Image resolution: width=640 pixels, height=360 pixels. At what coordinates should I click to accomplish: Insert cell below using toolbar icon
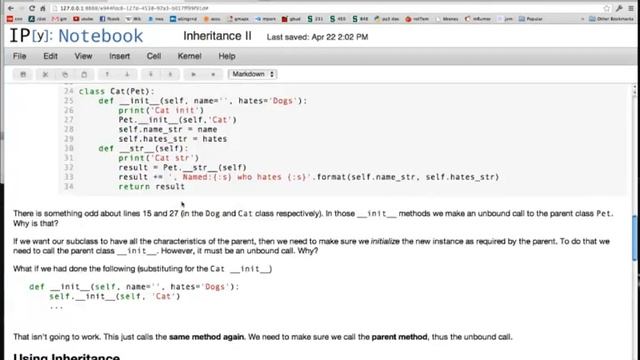[x=170, y=74]
